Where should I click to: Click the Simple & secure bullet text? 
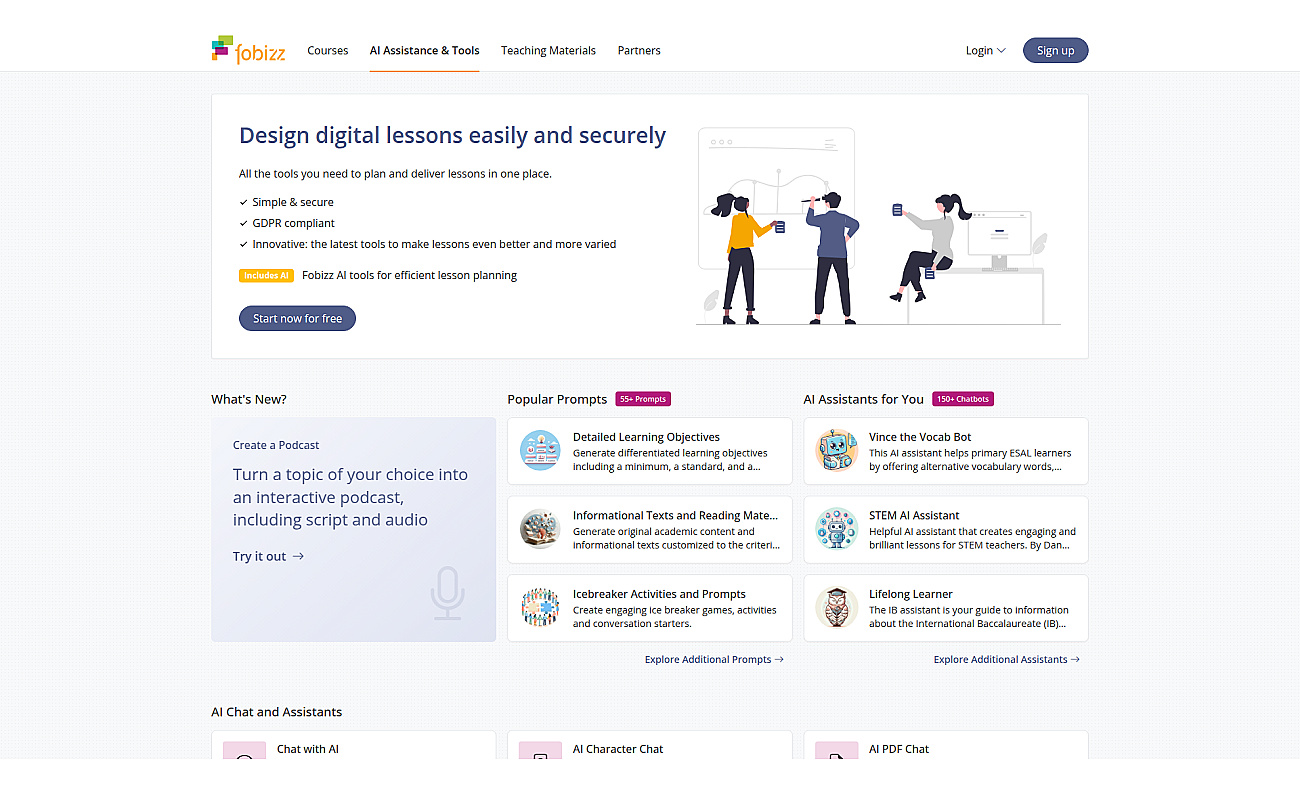click(293, 202)
